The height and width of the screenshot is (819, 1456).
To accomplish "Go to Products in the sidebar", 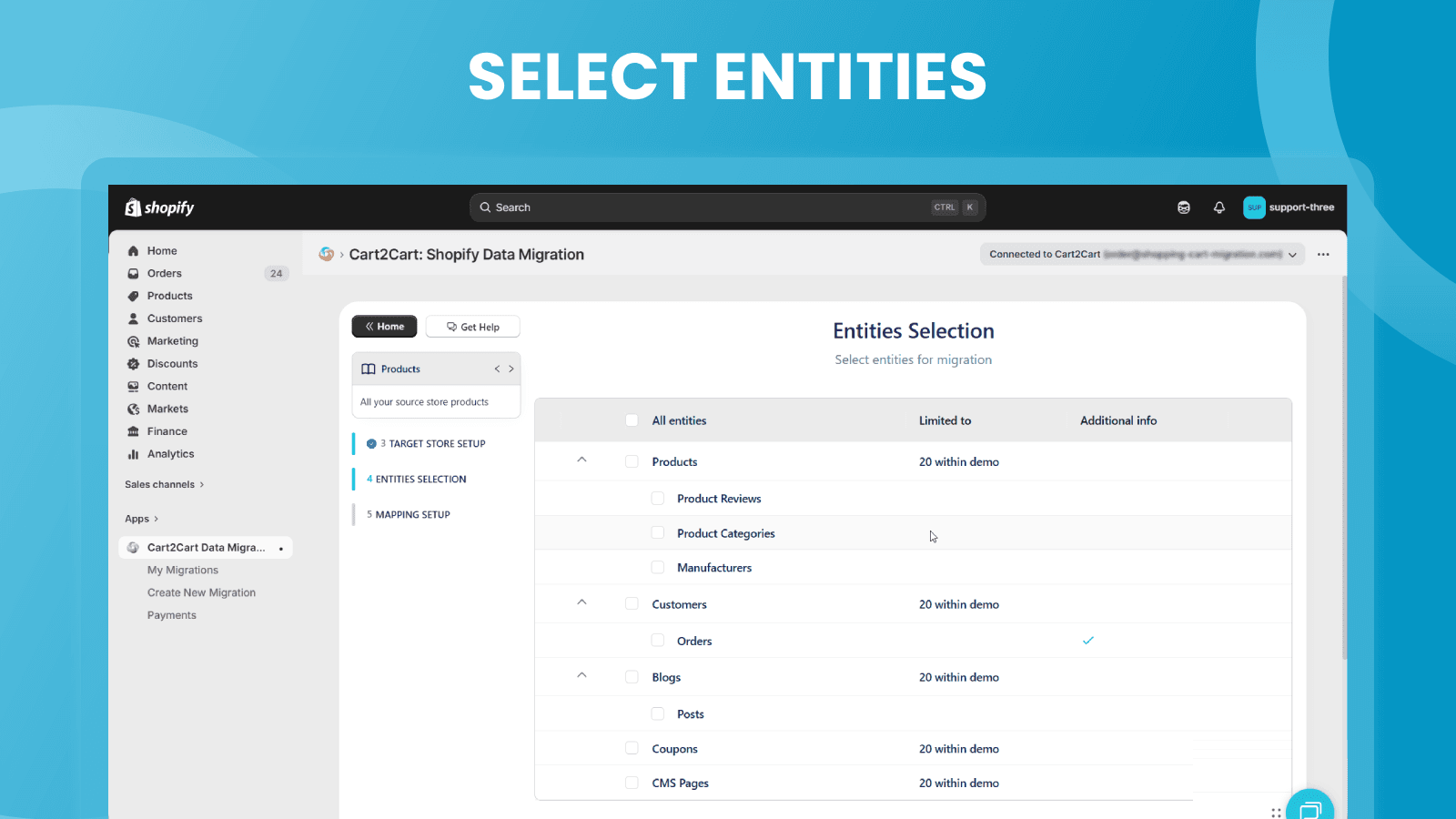I will coord(170,296).
